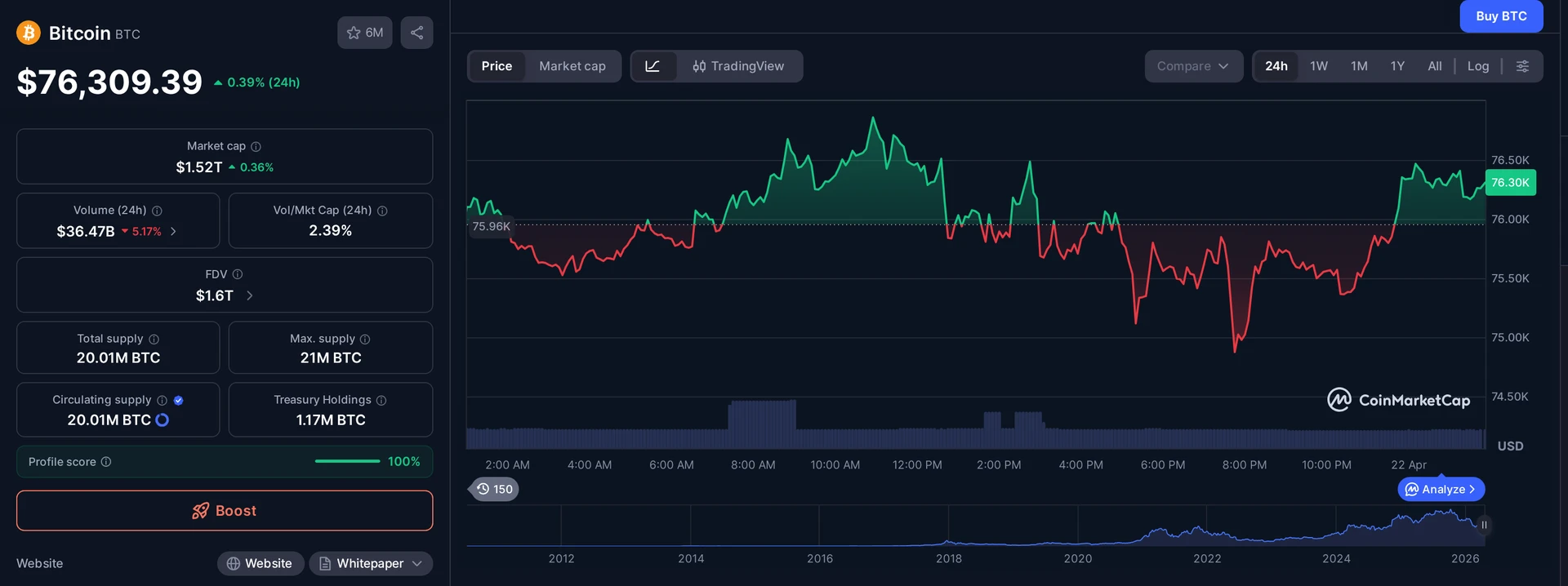The width and height of the screenshot is (1568, 586).
Task: Select the Market cap tab
Action: 572,66
